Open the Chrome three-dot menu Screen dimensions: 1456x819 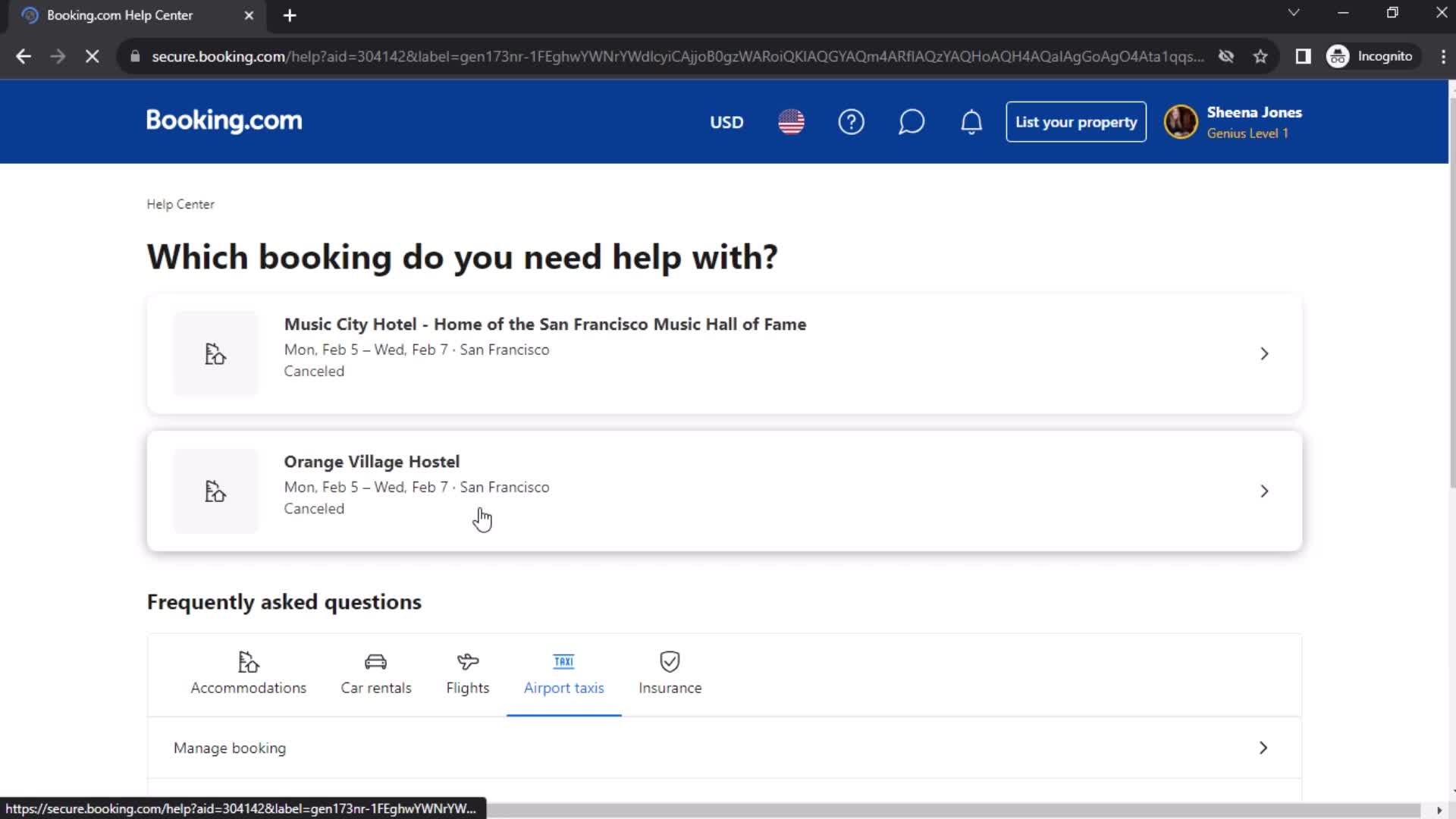[1442, 56]
